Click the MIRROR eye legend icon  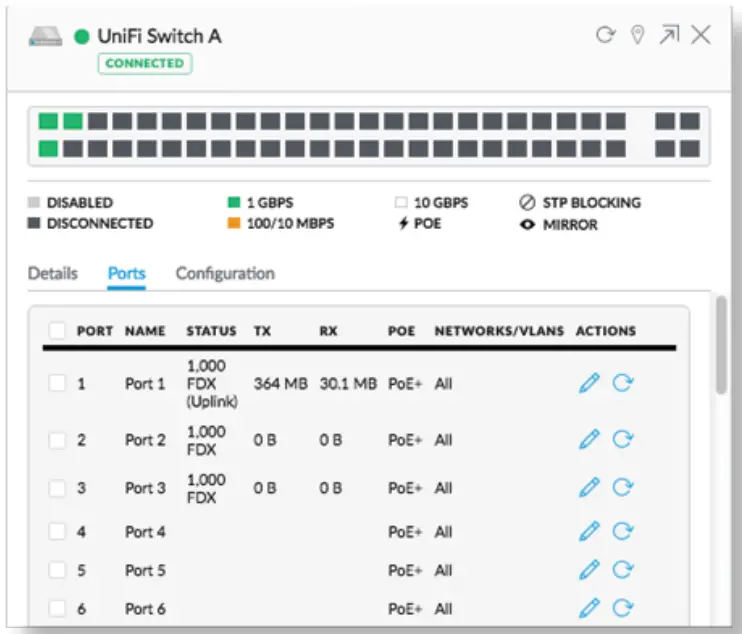coord(527,224)
